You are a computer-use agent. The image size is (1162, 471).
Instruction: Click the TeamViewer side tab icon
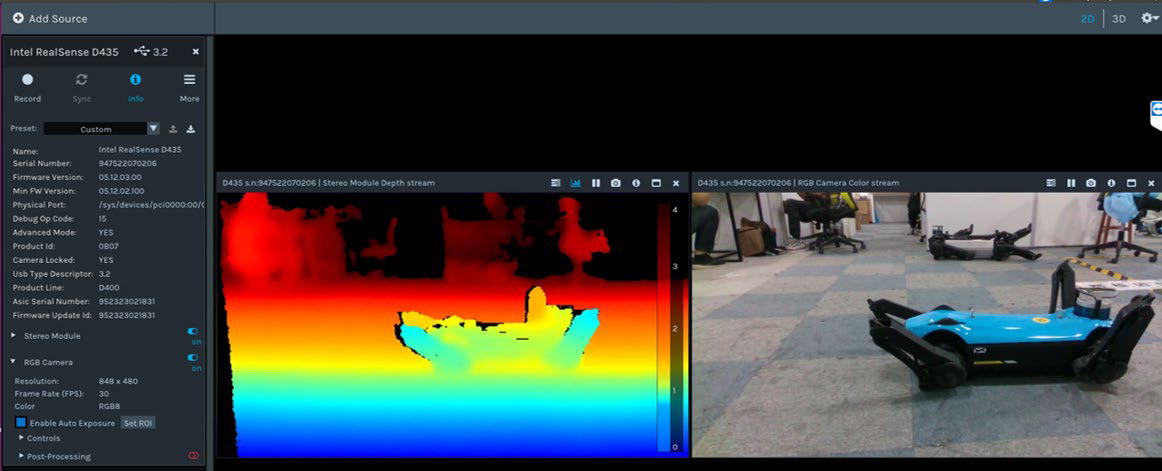click(1155, 118)
